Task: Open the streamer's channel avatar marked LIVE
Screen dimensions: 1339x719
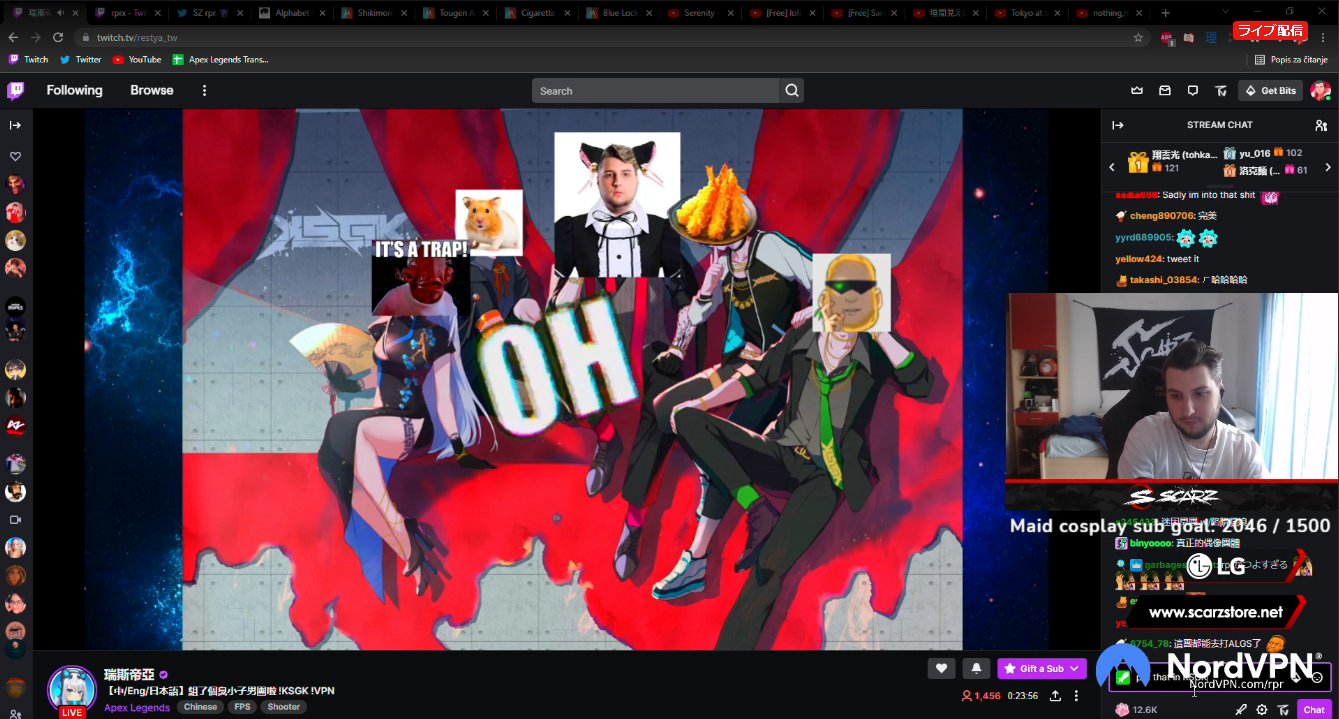Action: click(x=72, y=690)
